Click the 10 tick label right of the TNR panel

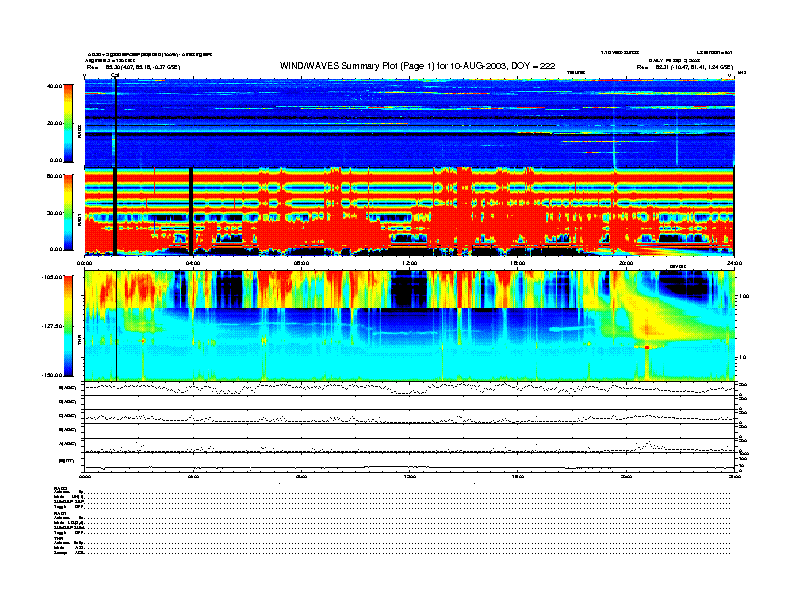point(742,357)
